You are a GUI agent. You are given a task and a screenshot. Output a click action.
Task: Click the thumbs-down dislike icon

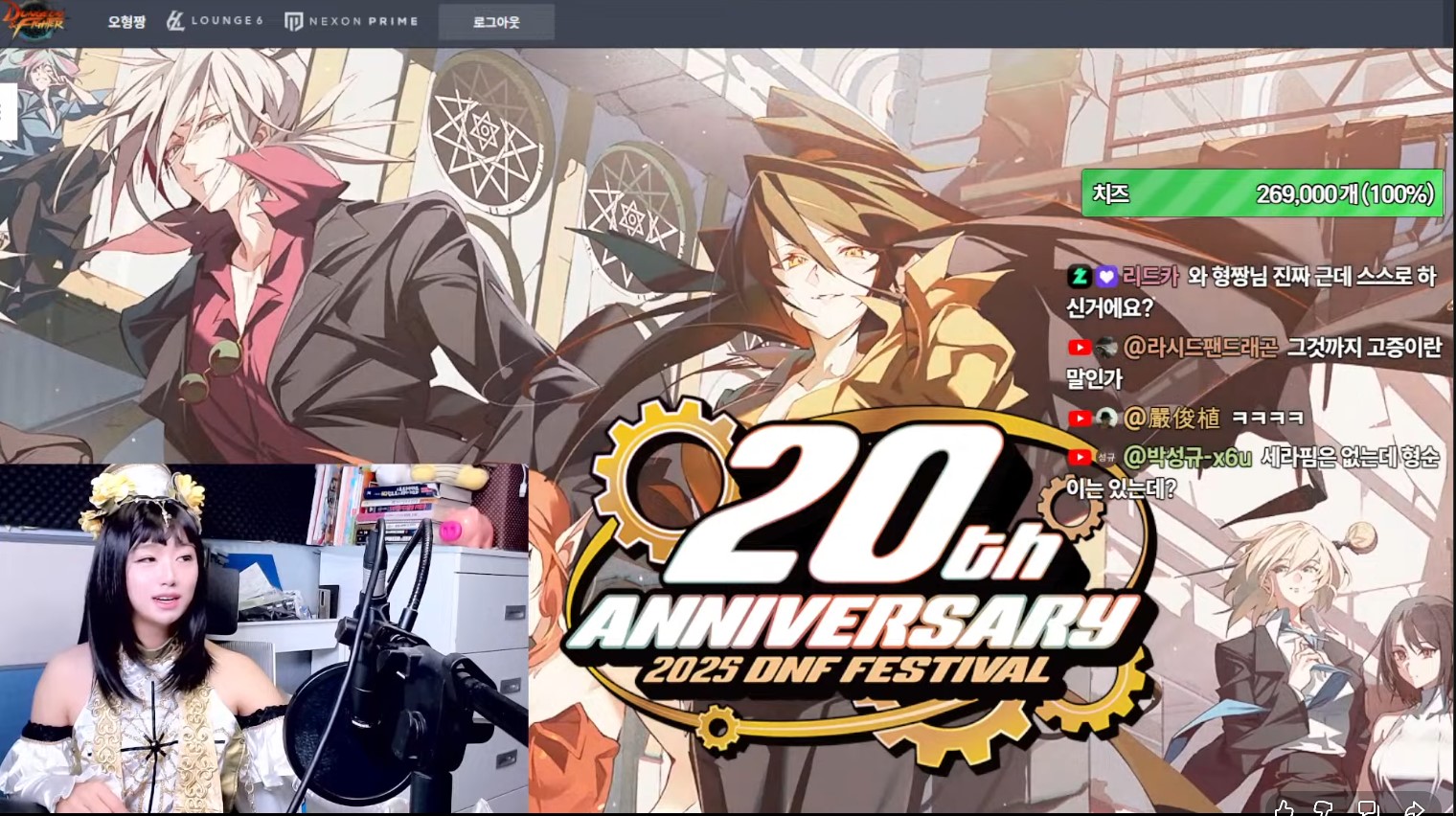[x=1324, y=809]
